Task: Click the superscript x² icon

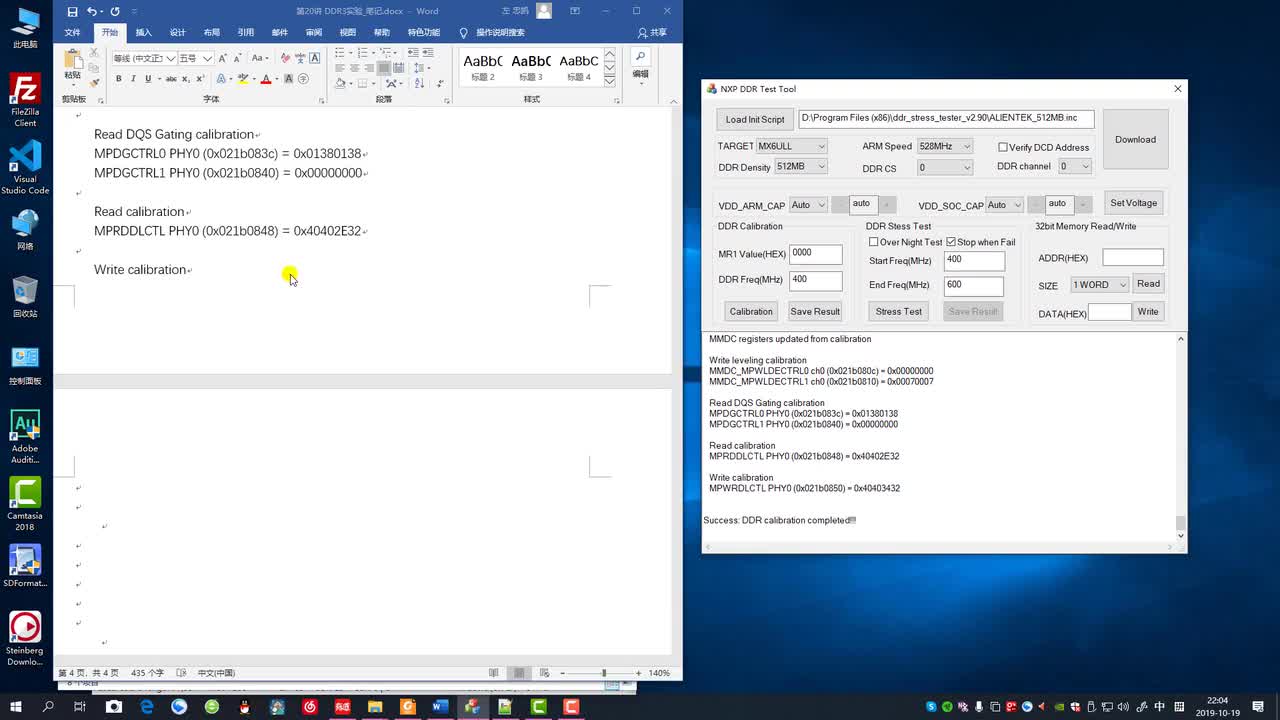Action: 201,79
